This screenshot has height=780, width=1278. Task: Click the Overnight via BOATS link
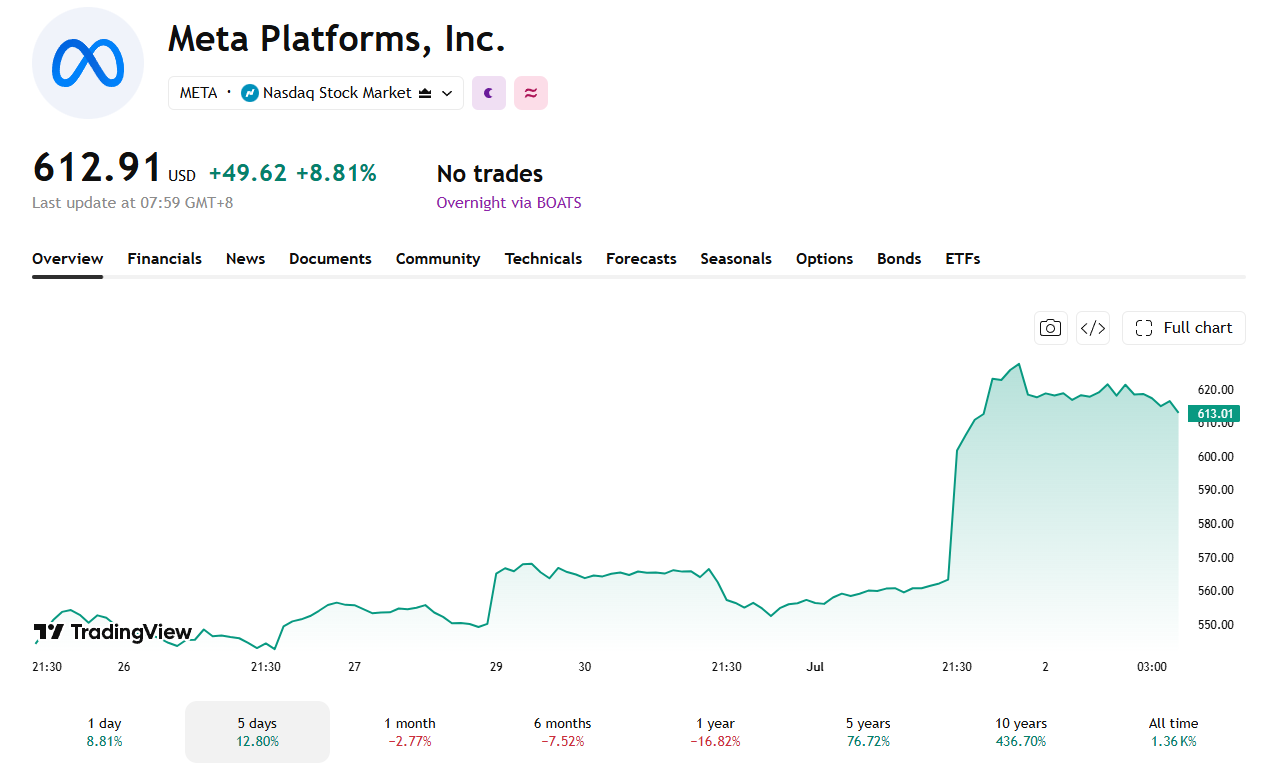509,203
